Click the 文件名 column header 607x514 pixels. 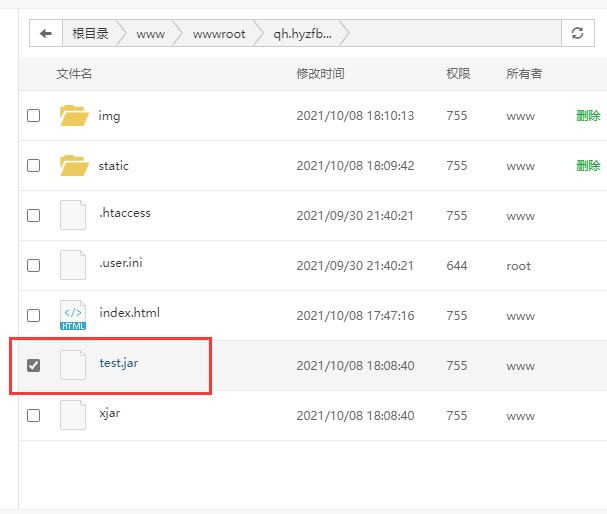[74, 74]
